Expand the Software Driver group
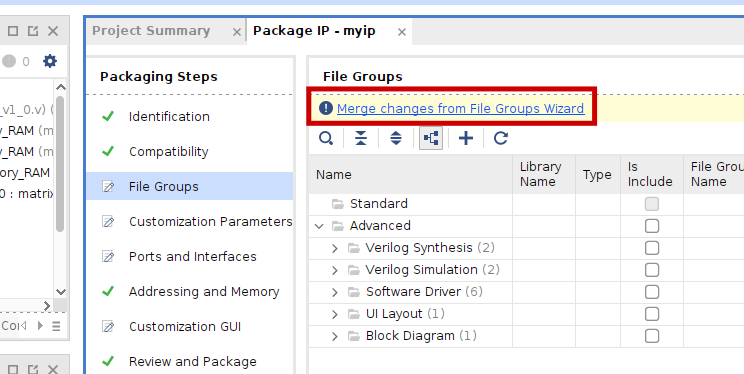This screenshot has width=744, height=374. coord(335,292)
